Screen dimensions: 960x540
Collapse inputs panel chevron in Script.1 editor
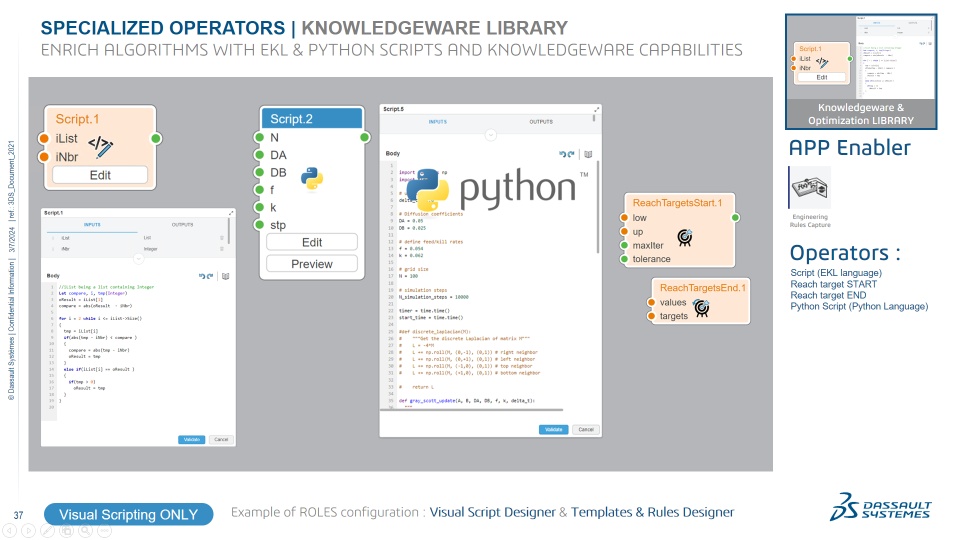(138, 259)
